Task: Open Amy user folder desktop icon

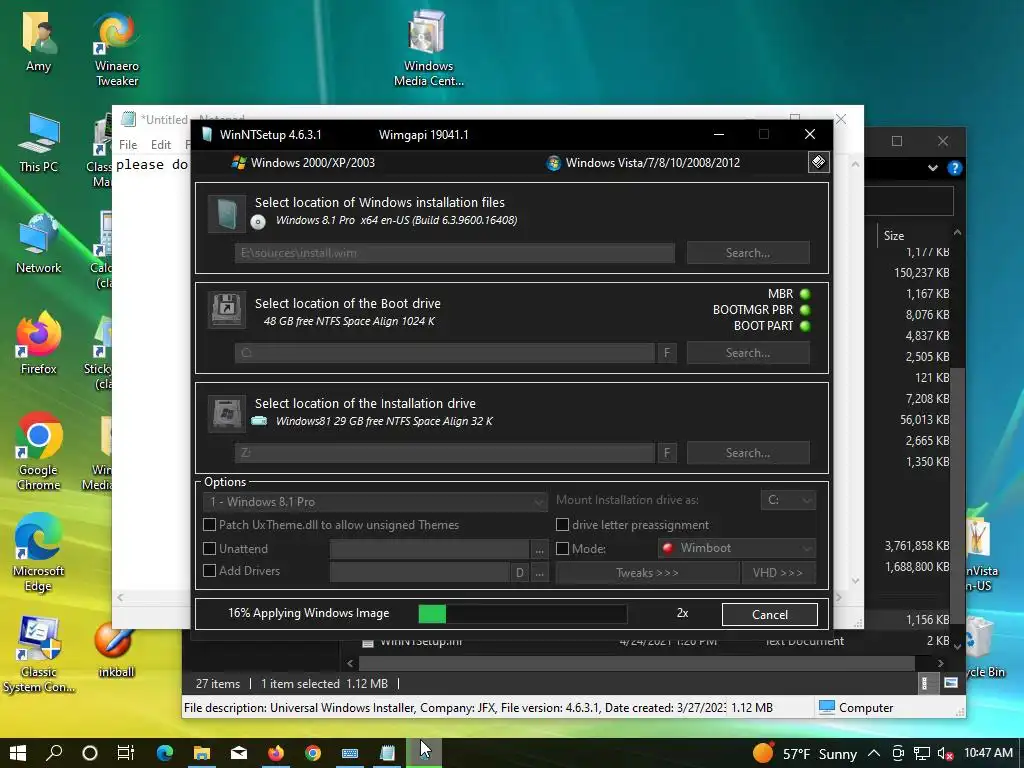Action: [x=39, y=42]
